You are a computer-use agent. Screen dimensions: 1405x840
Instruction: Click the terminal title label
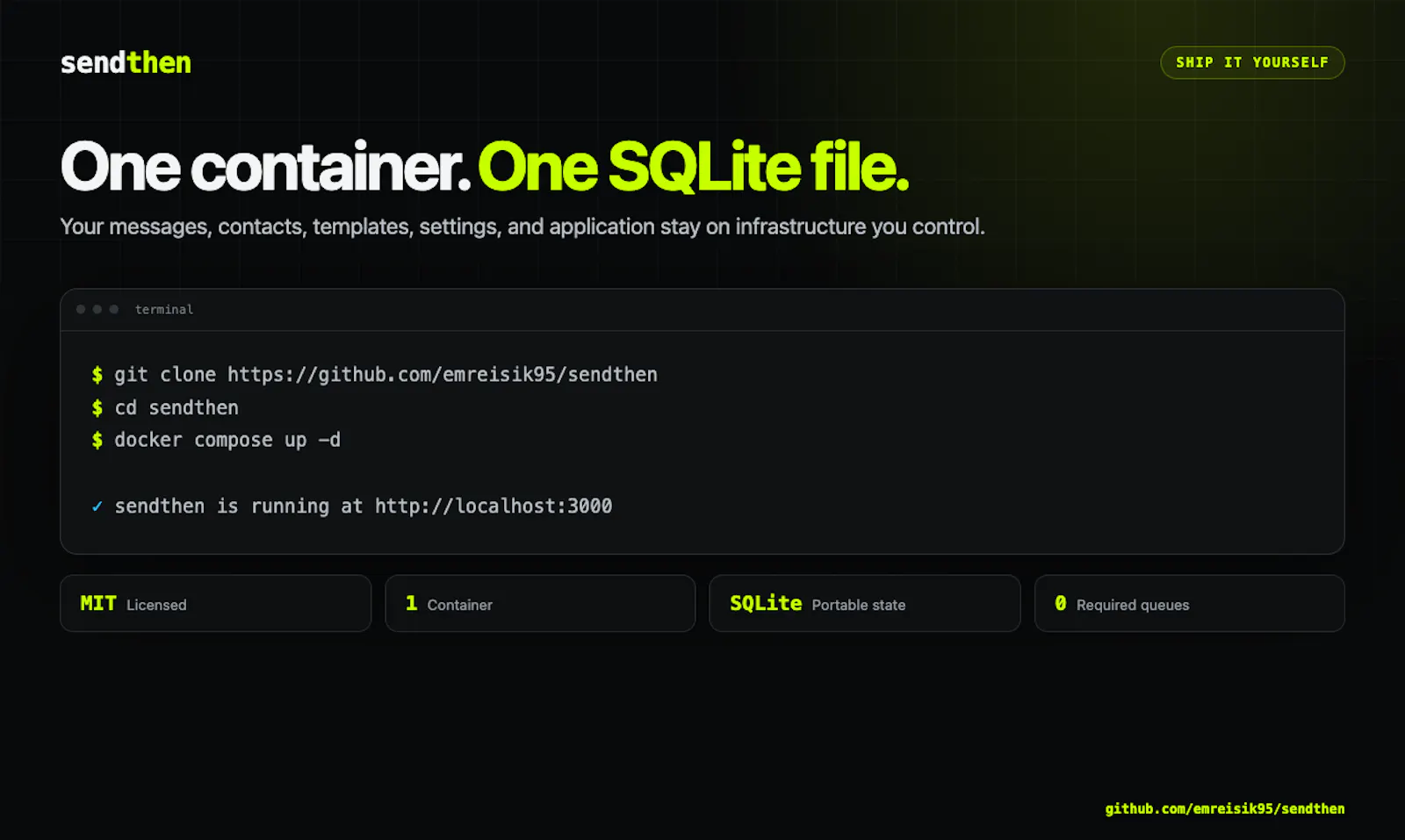pyautogui.click(x=164, y=309)
